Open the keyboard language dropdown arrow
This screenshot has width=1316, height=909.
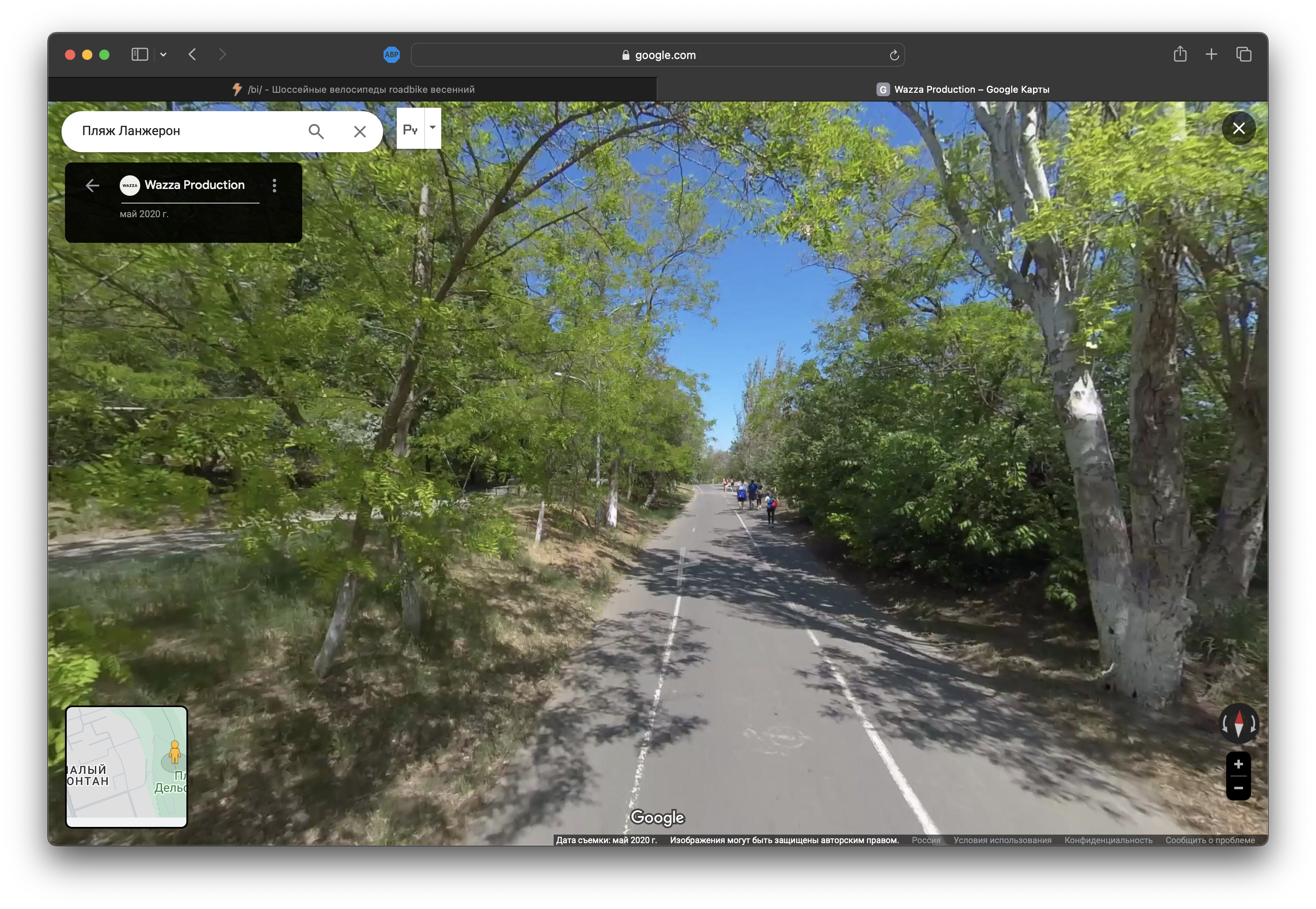click(433, 128)
